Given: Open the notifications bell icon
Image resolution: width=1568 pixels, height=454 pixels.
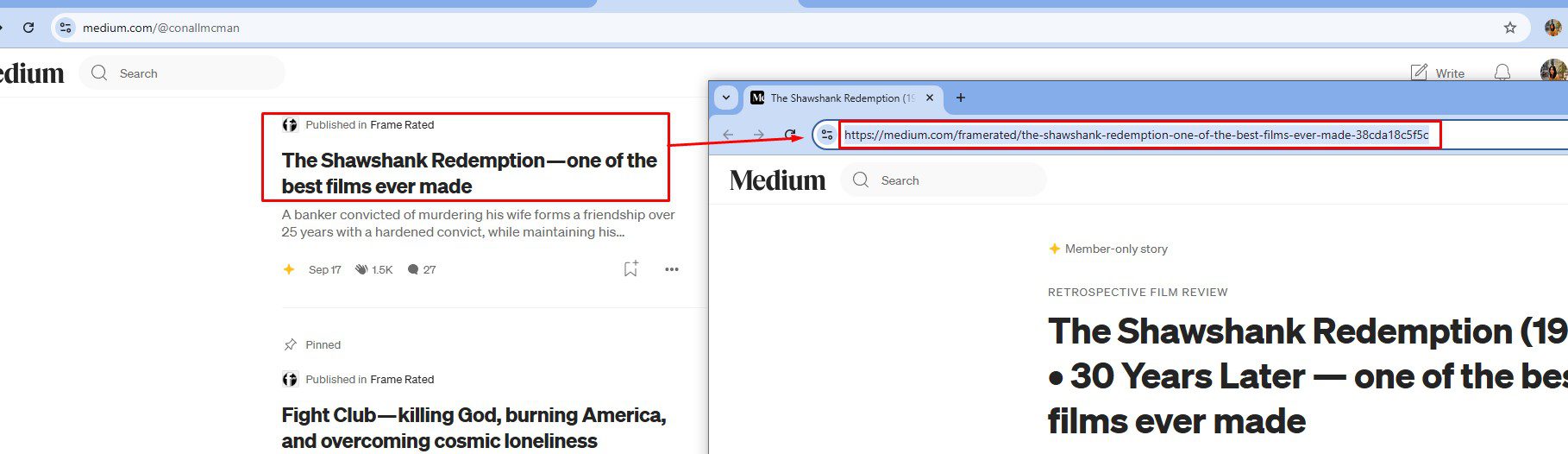Looking at the screenshot, I should point(1502,73).
